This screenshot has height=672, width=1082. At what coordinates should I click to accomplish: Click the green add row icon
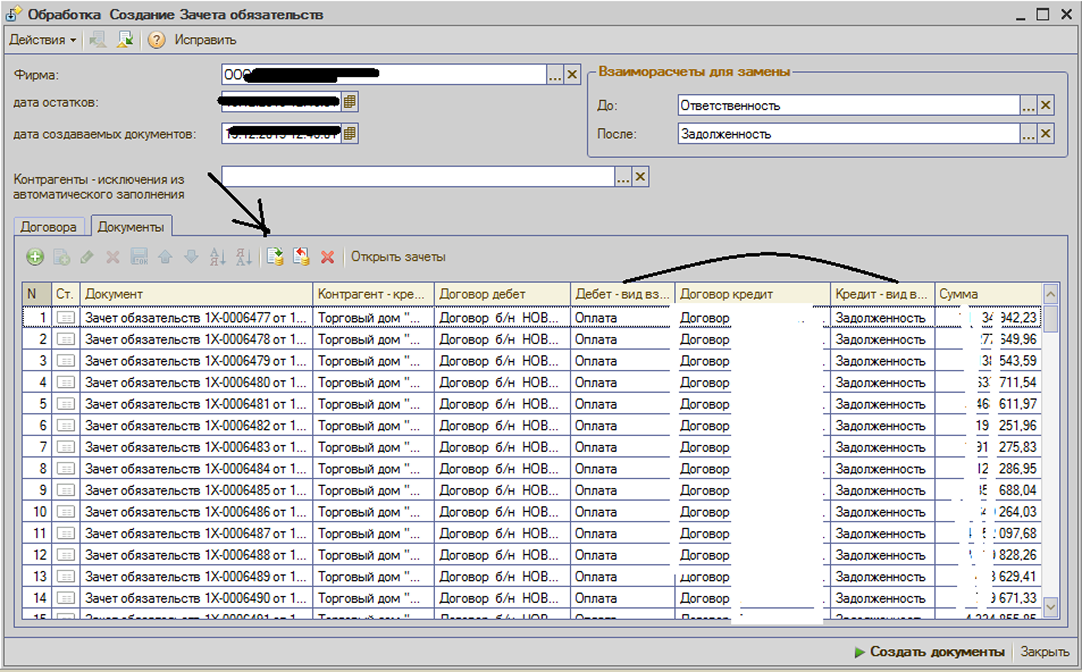pos(35,257)
